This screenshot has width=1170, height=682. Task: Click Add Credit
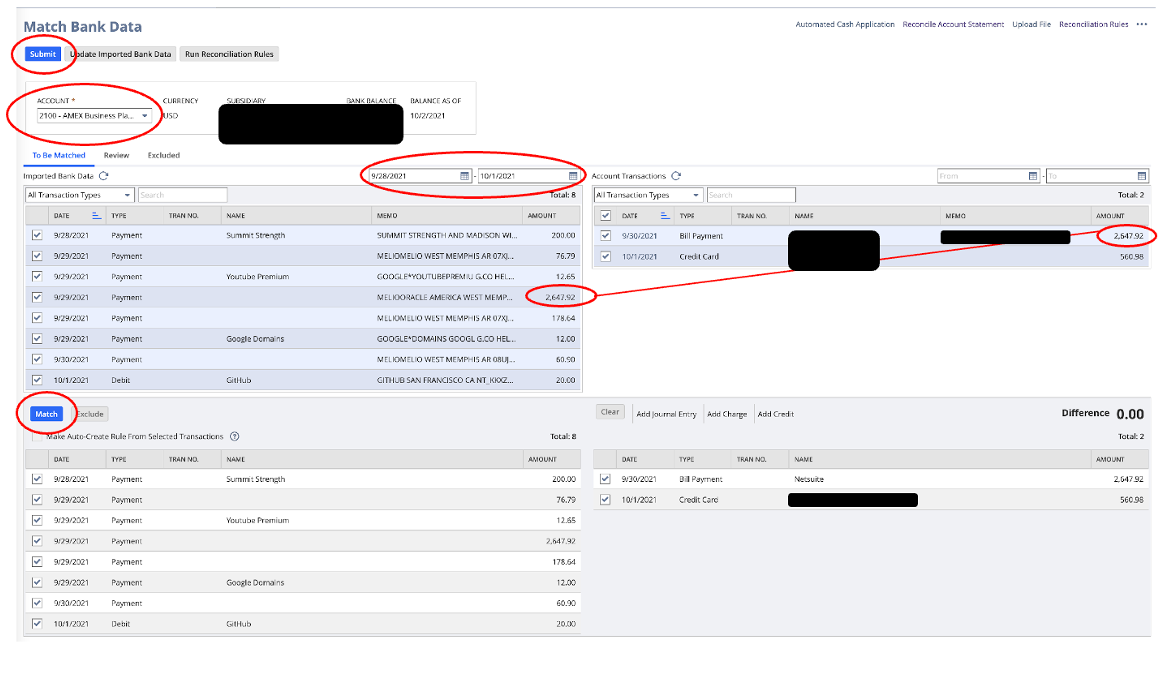(x=775, y=414)
